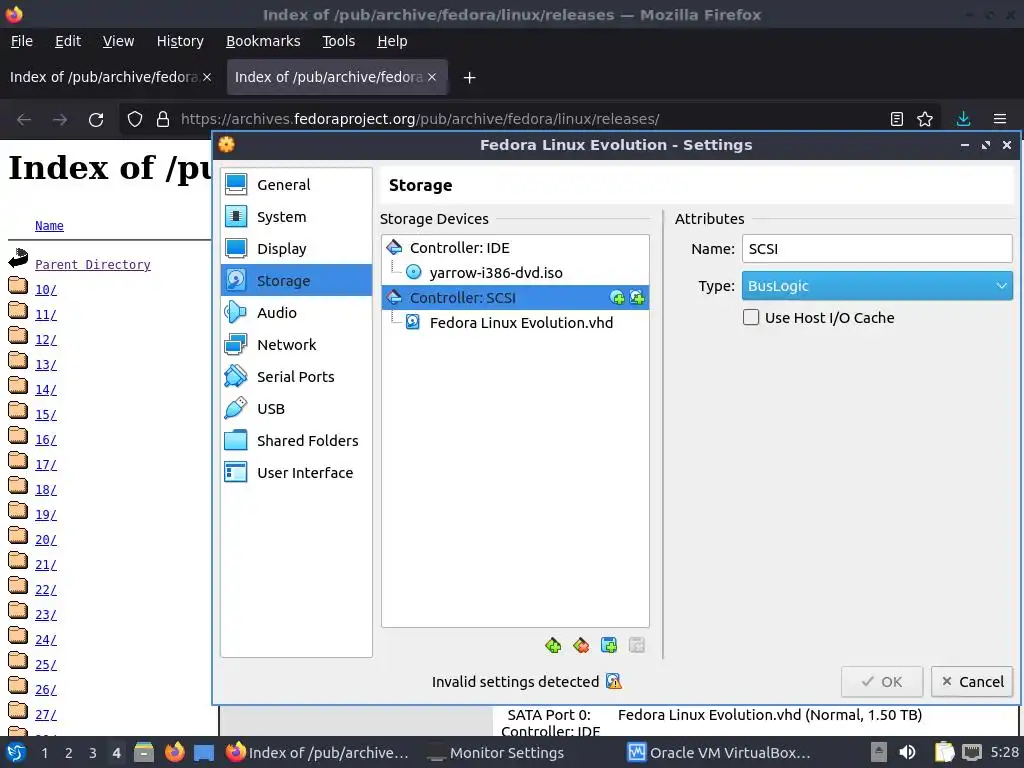The image size is (1024, 768).
Task: Open Firefox Bookmarks menu
Action: (x=263, y=41)
